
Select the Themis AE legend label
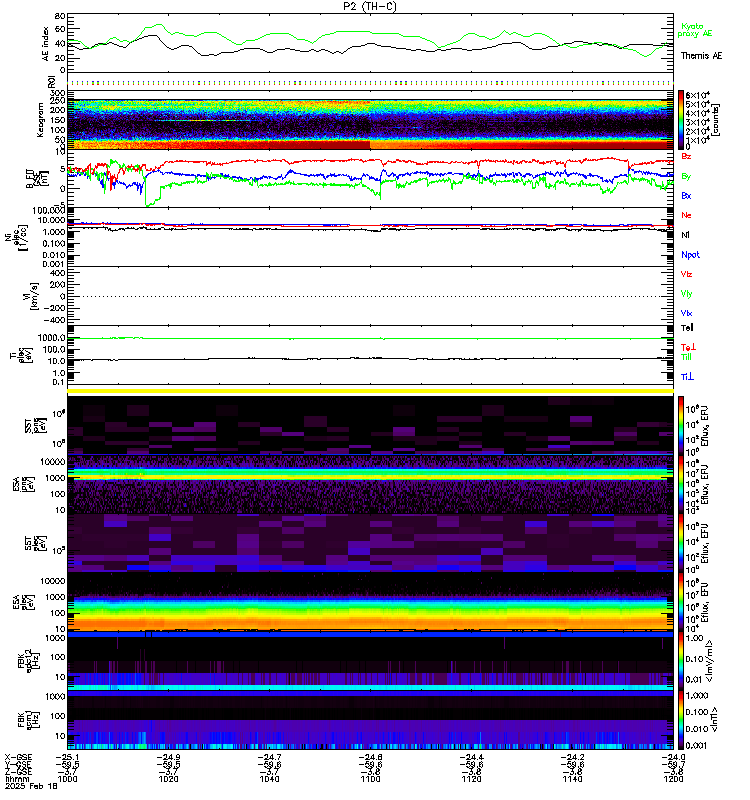click(702, 56)
